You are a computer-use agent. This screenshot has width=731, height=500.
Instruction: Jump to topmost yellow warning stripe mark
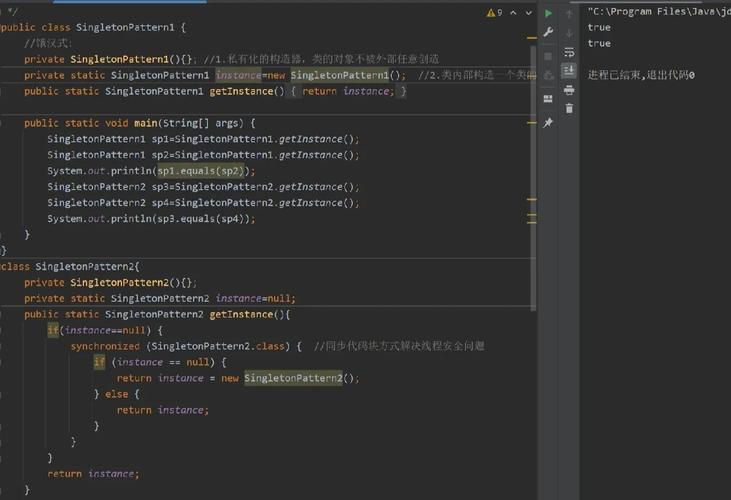[x=532, y=37]
